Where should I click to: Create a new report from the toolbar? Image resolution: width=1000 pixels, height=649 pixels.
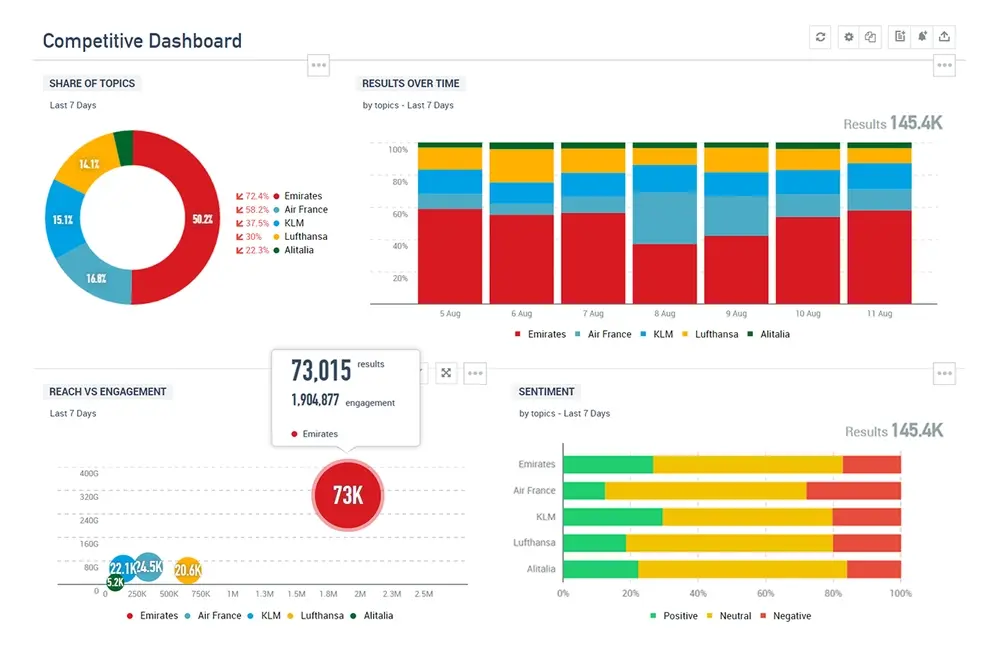click(x=899, y=37)
